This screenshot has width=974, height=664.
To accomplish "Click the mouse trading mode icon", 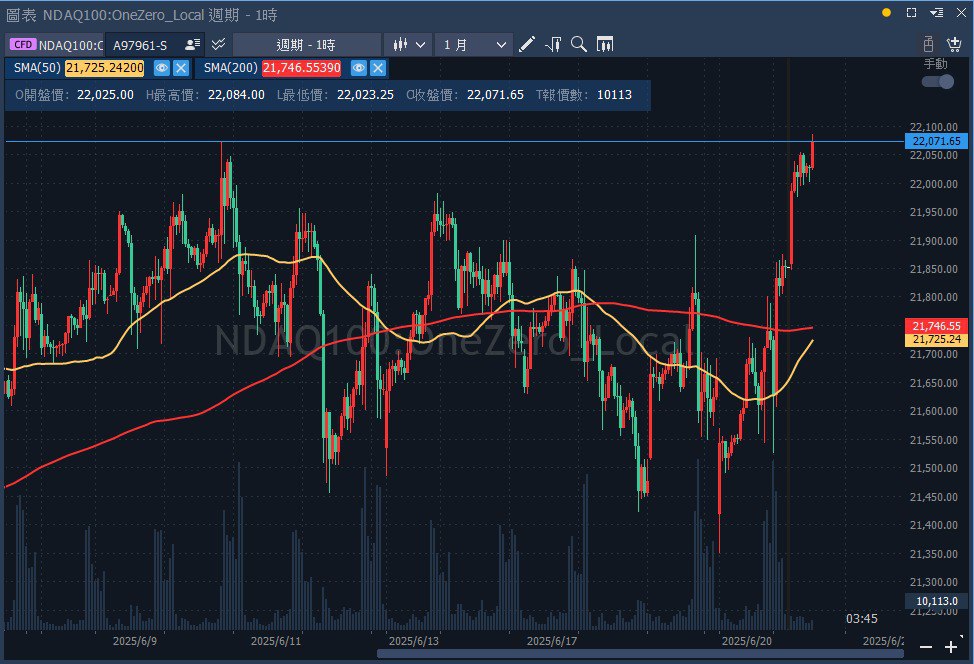I will 928,45.
